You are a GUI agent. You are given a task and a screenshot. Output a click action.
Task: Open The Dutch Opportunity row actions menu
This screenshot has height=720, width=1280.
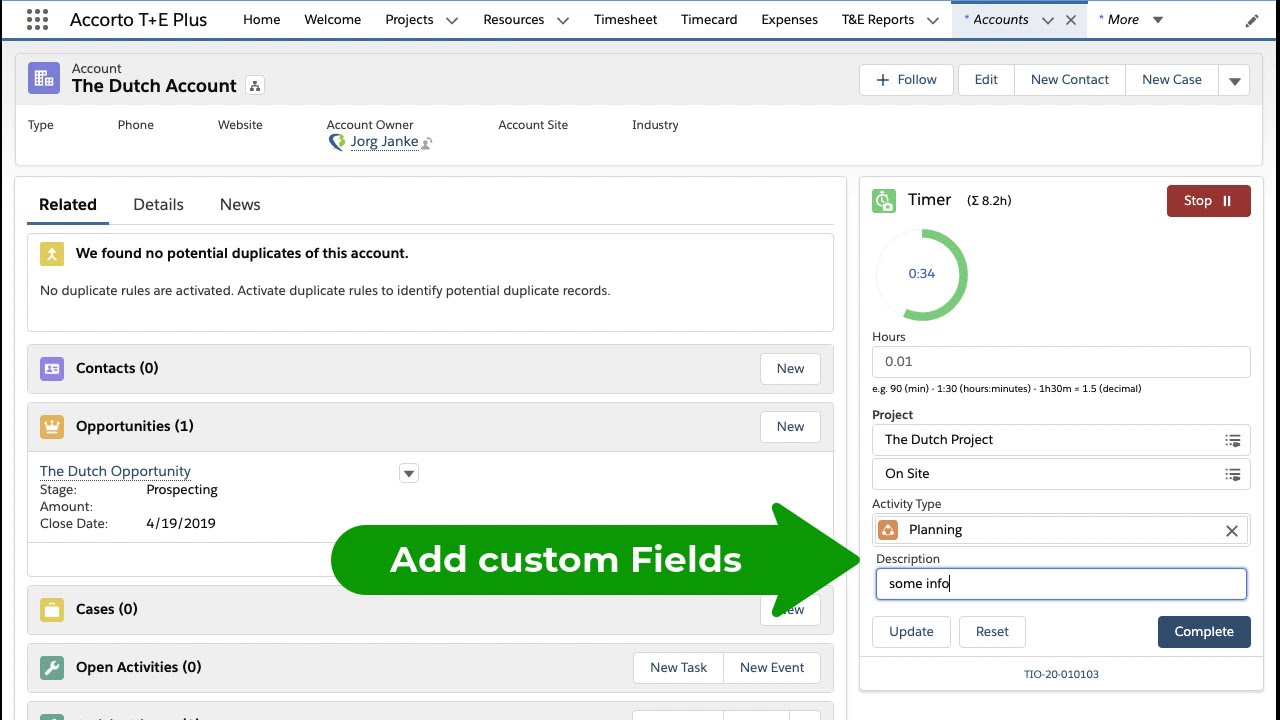(x=409, y=473)
